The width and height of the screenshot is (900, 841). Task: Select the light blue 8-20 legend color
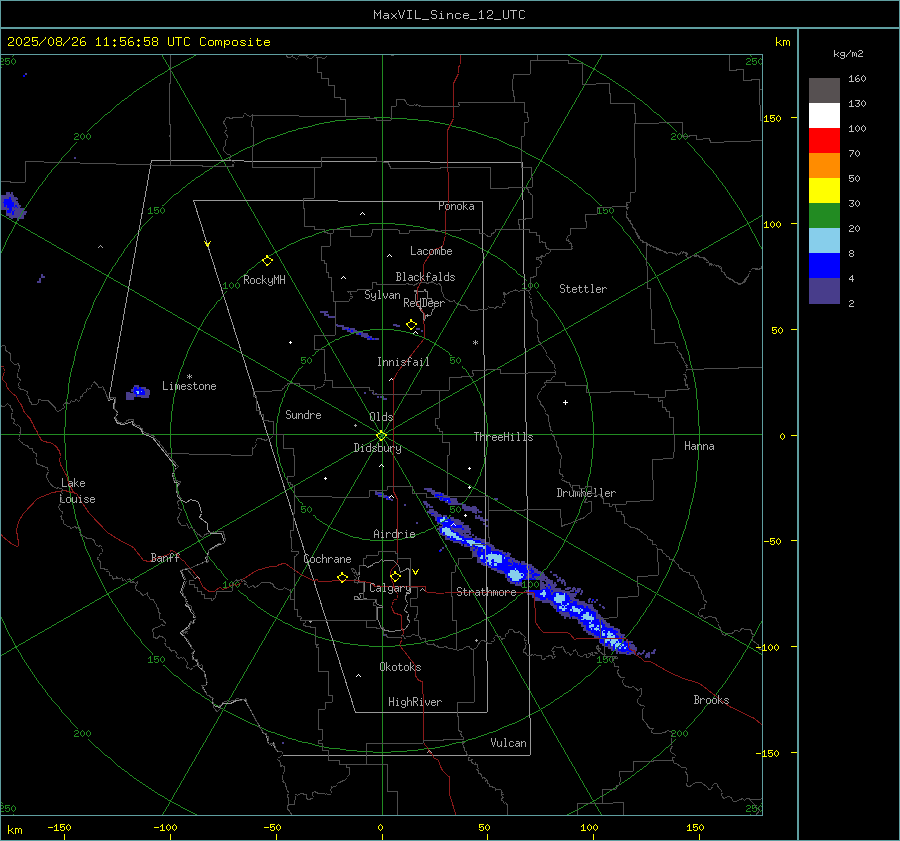(x=824, y=241)
